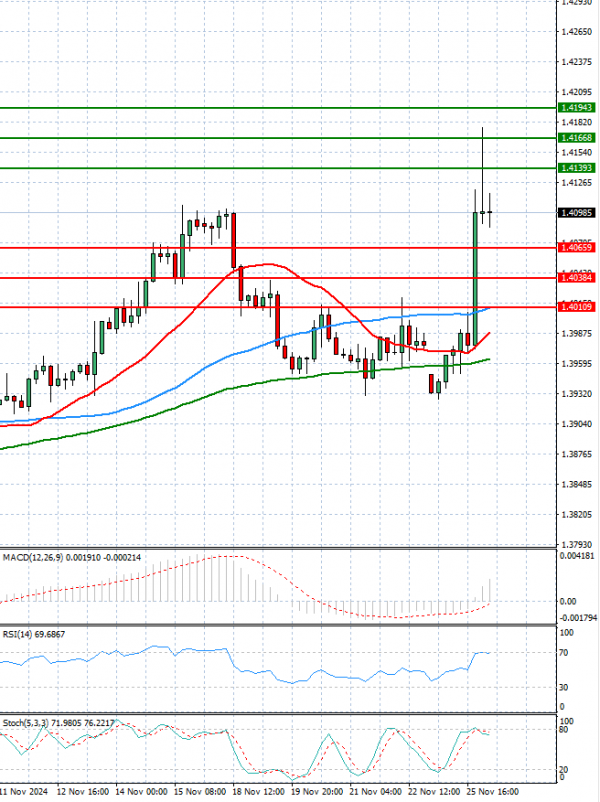
Task: Click the 1.39040 price scale value
Action: tap(576, 424)
